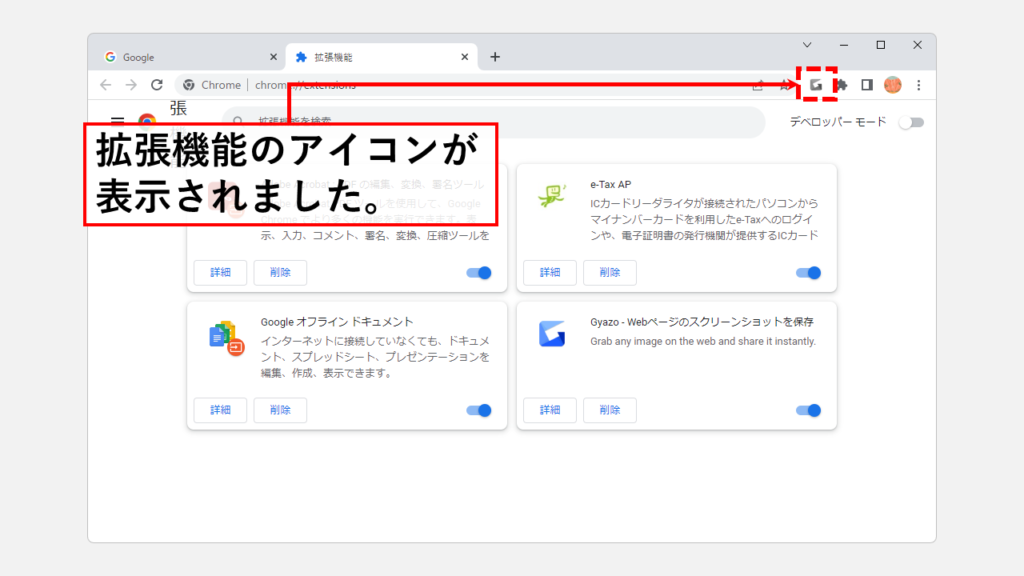
Task: Open Chrome's three-dot main menu
Action: coord(918,85)
